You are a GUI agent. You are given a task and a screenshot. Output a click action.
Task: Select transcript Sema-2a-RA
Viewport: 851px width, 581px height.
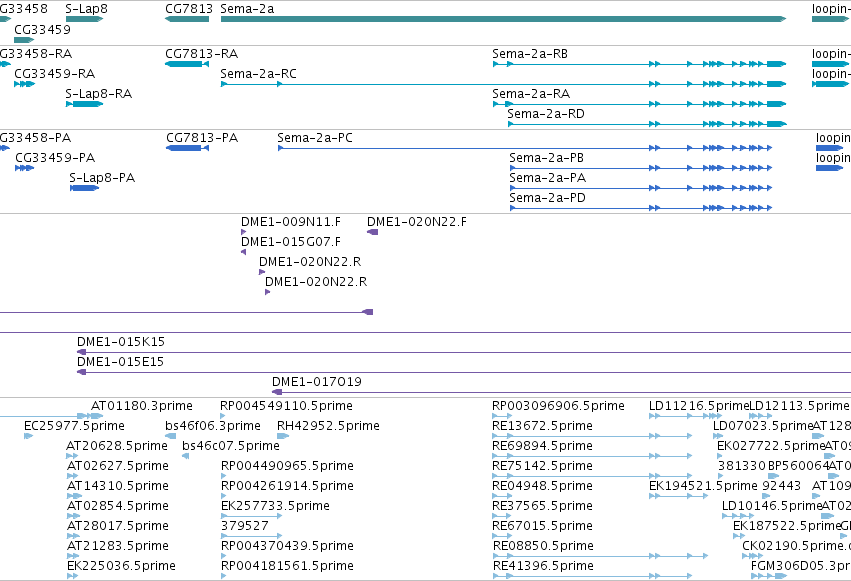[639, 104]
